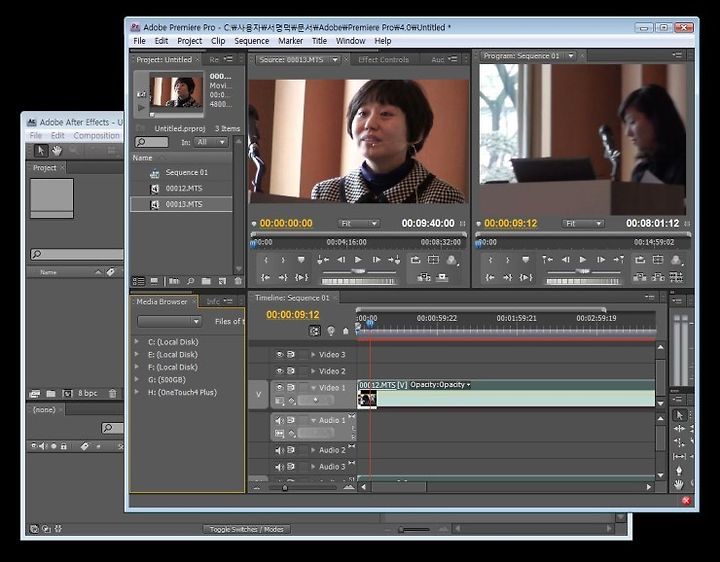The width and height of the screenshot is (720, 562).
Task: Open the Clip menu
Action: pos(218,41)
